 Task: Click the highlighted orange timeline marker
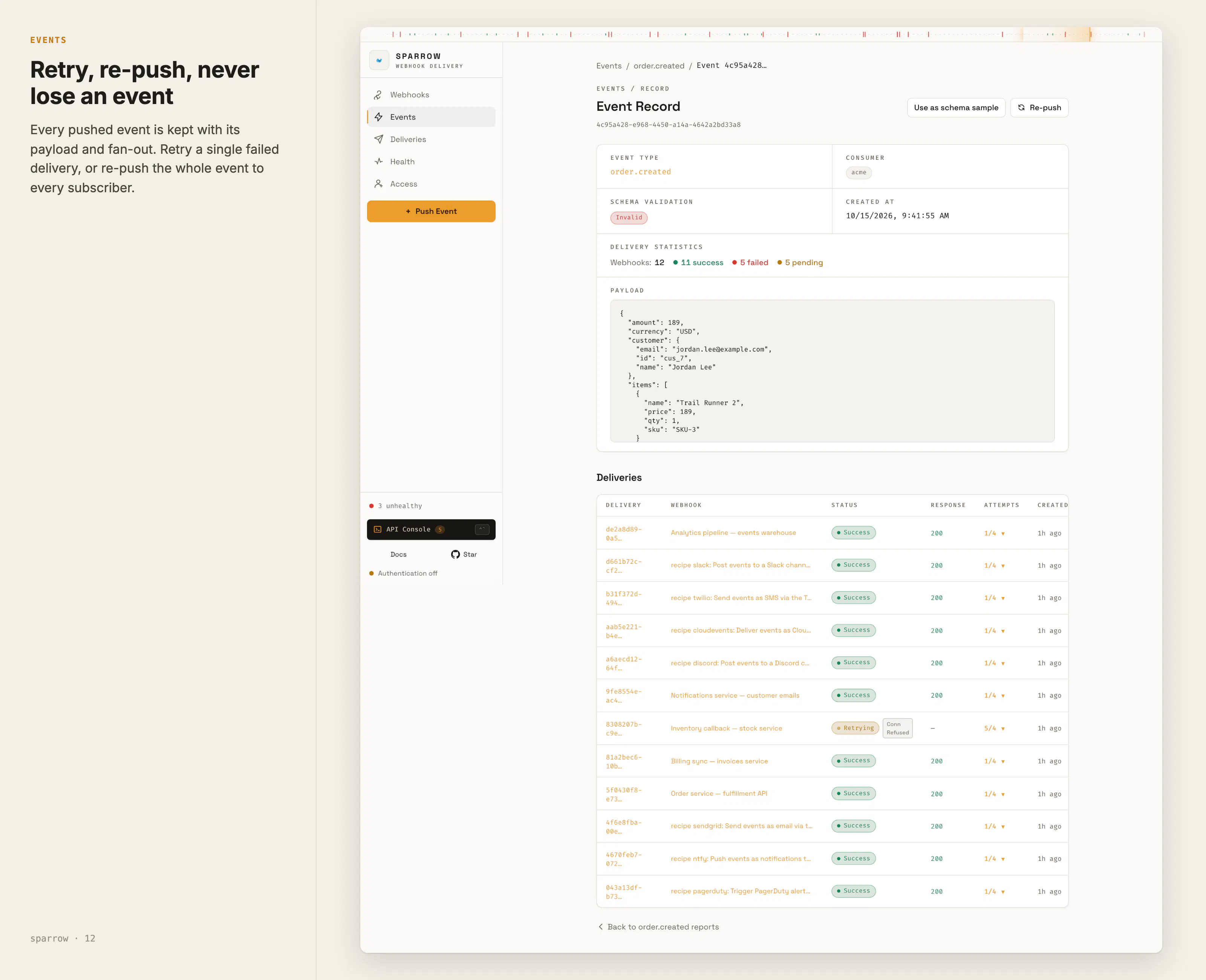[1090, 34]
